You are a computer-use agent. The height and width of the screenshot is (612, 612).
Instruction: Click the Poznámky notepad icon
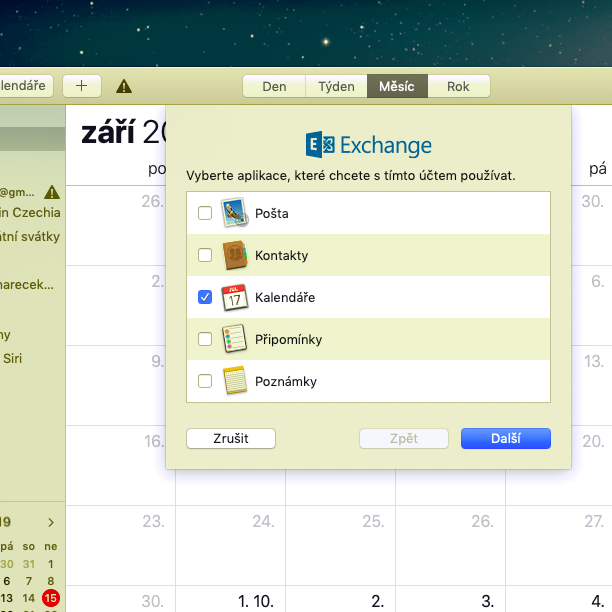pyautogui.click(x=234, y=381)
